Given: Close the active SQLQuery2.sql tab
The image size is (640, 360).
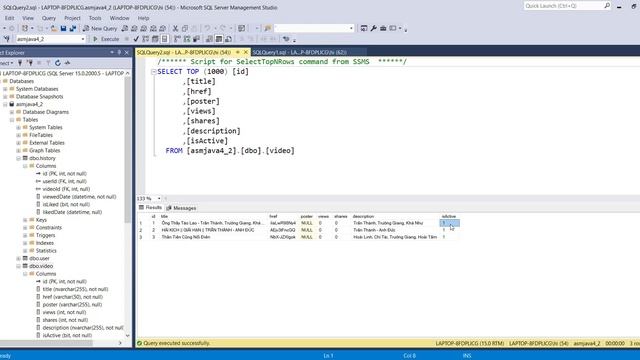Looking at the screenshot, I should pos(246,52).
